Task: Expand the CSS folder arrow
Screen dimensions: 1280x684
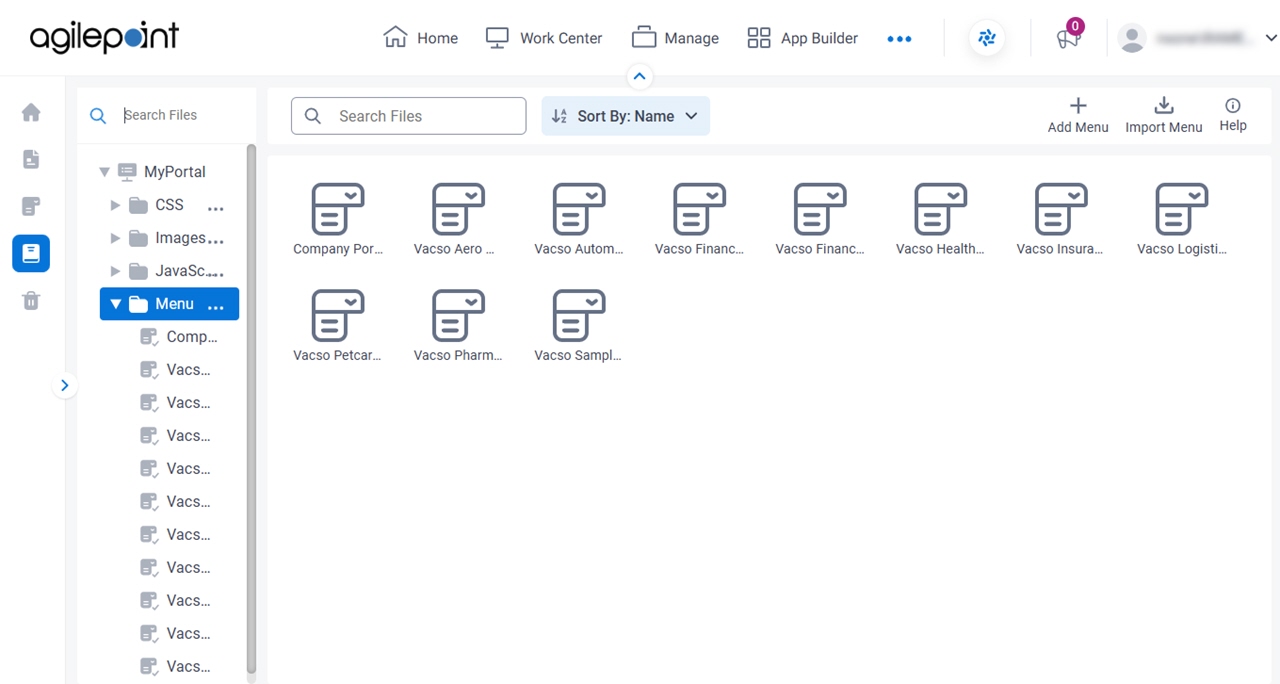Action: tap(115, 205)
